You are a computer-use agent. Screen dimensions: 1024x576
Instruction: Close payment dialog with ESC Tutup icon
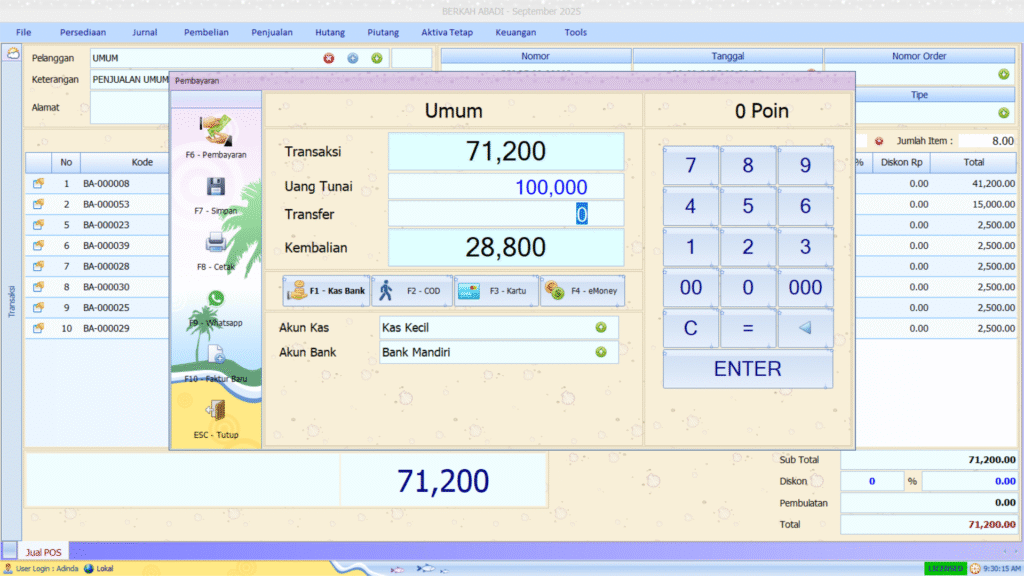[216, 411]
